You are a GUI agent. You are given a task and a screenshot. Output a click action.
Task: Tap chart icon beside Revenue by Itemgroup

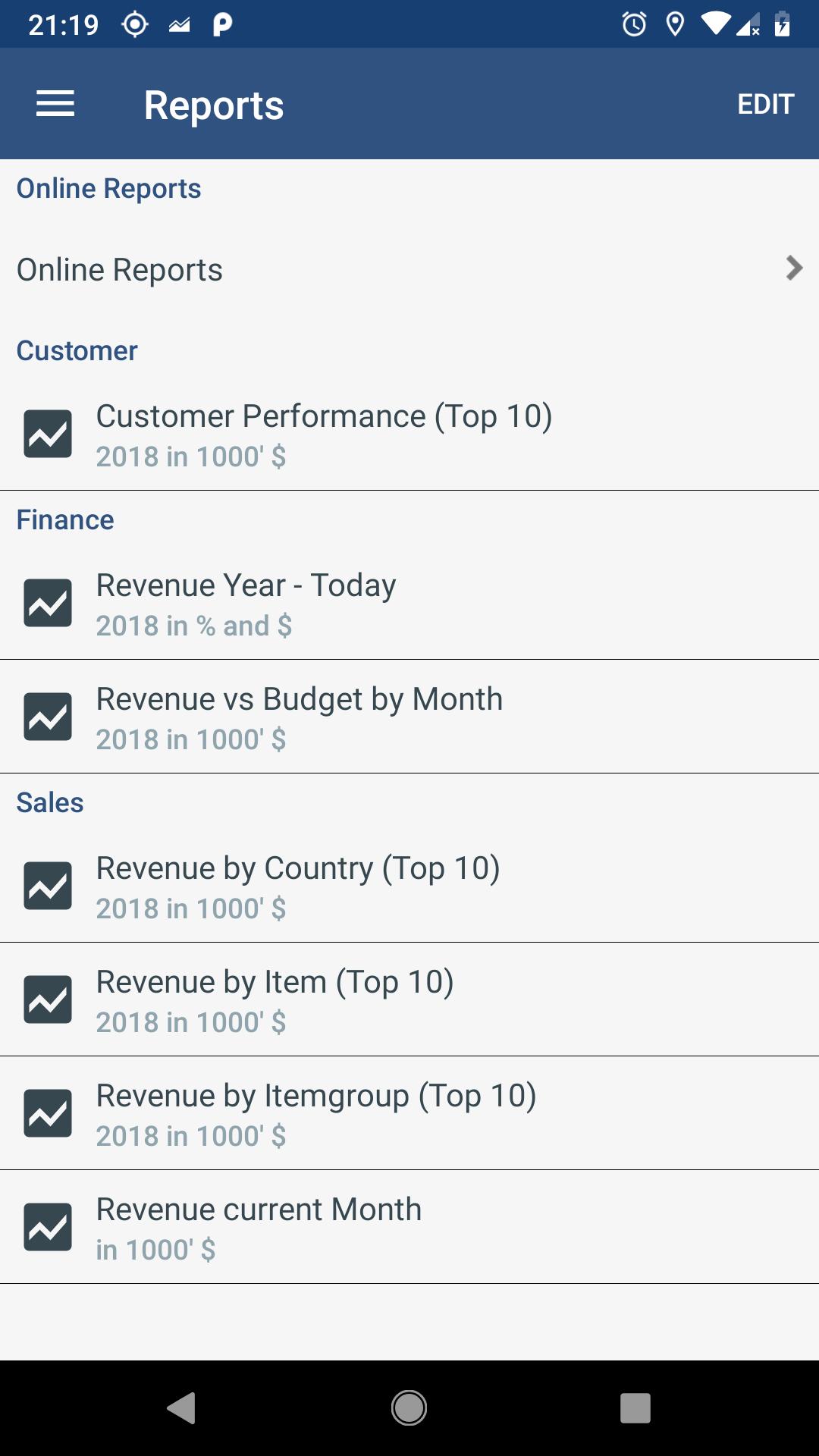48,1113
